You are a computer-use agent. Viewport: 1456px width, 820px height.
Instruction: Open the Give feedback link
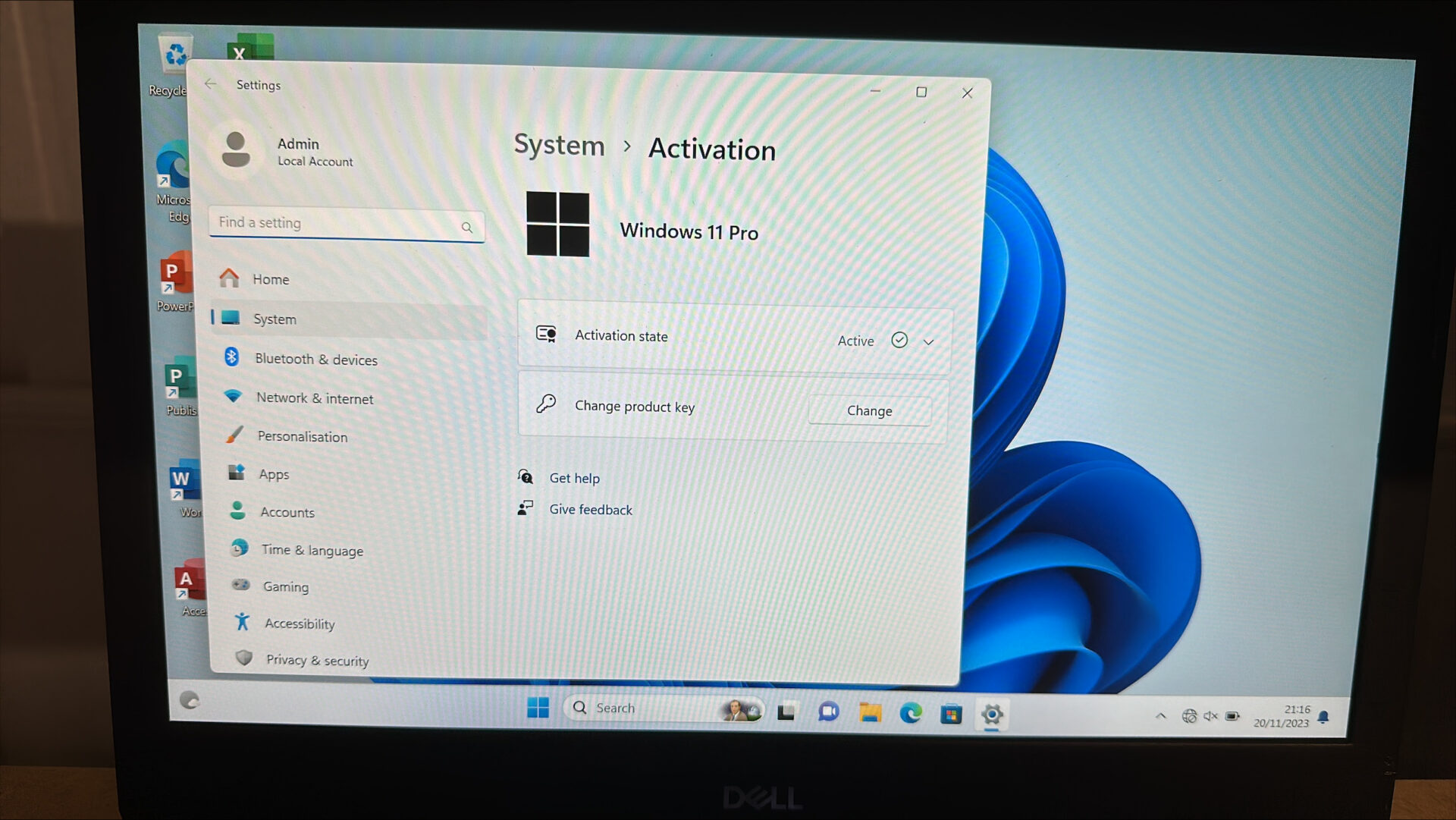pos(590,510)
